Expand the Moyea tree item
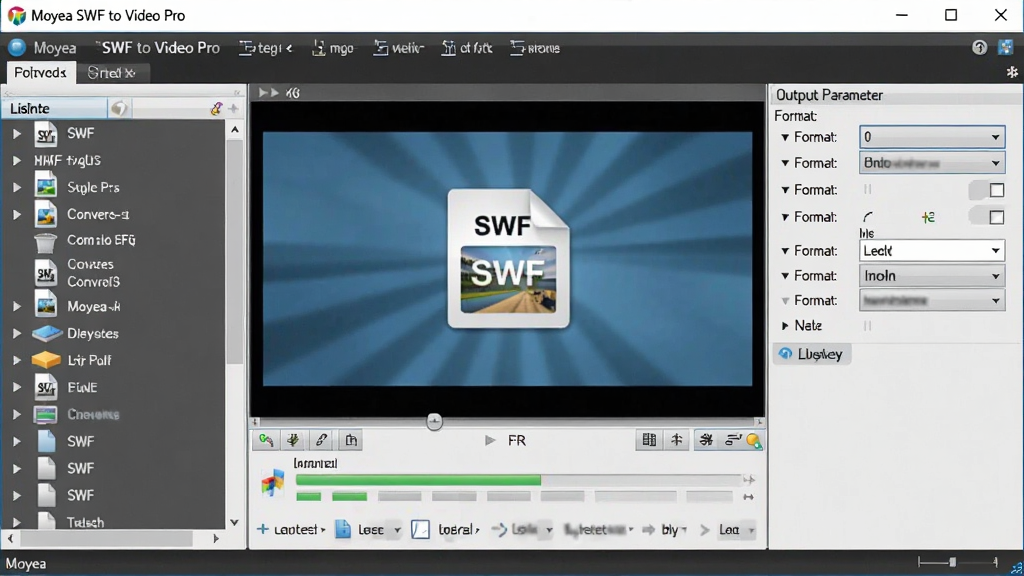The width and height of the screenshot is (1024, 576). tap(17, 306)
